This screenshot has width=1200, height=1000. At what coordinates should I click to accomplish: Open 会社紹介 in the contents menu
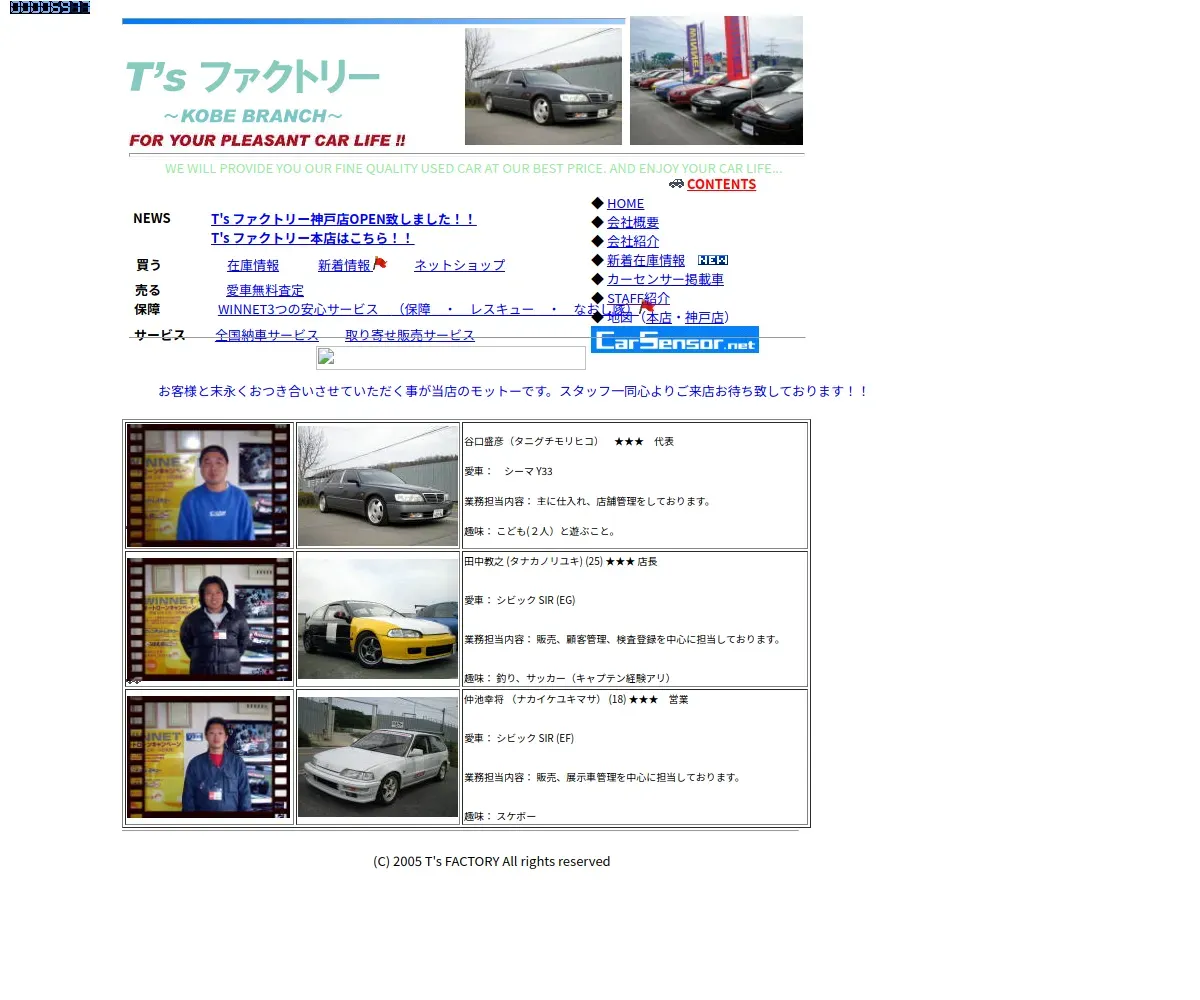coord(633,241)
